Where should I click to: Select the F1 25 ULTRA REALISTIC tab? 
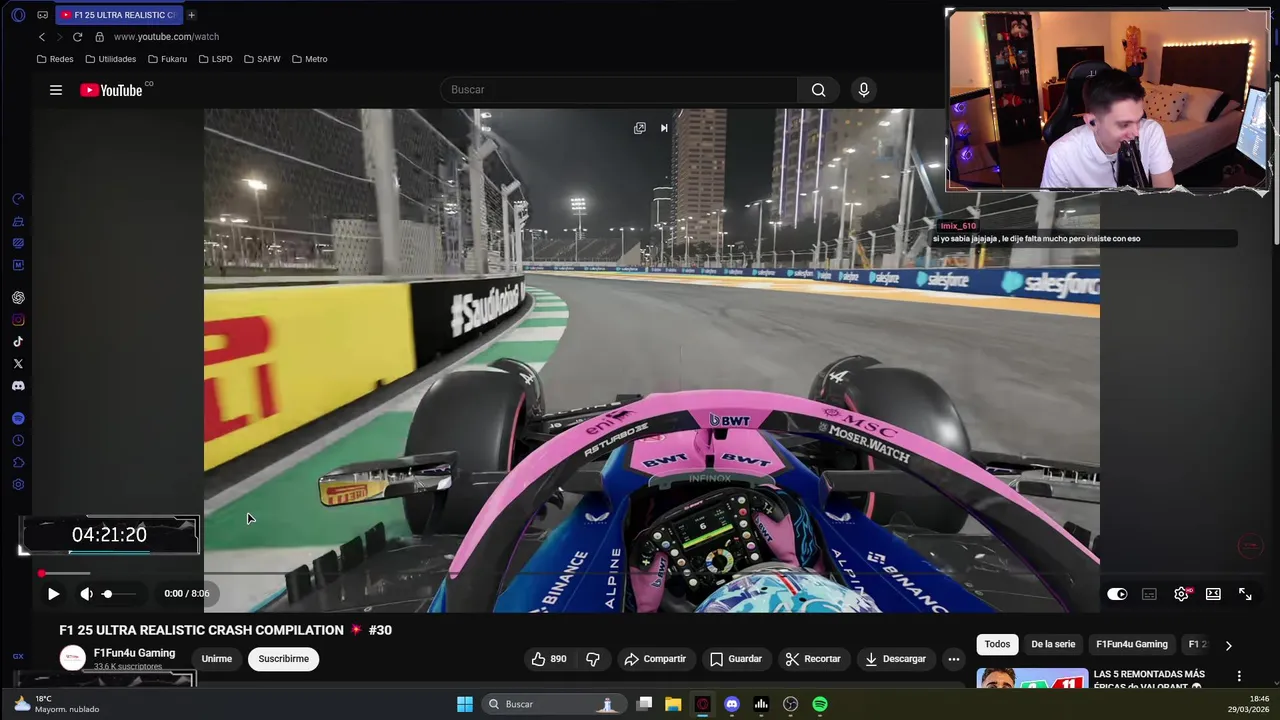[x=118, y=15]
